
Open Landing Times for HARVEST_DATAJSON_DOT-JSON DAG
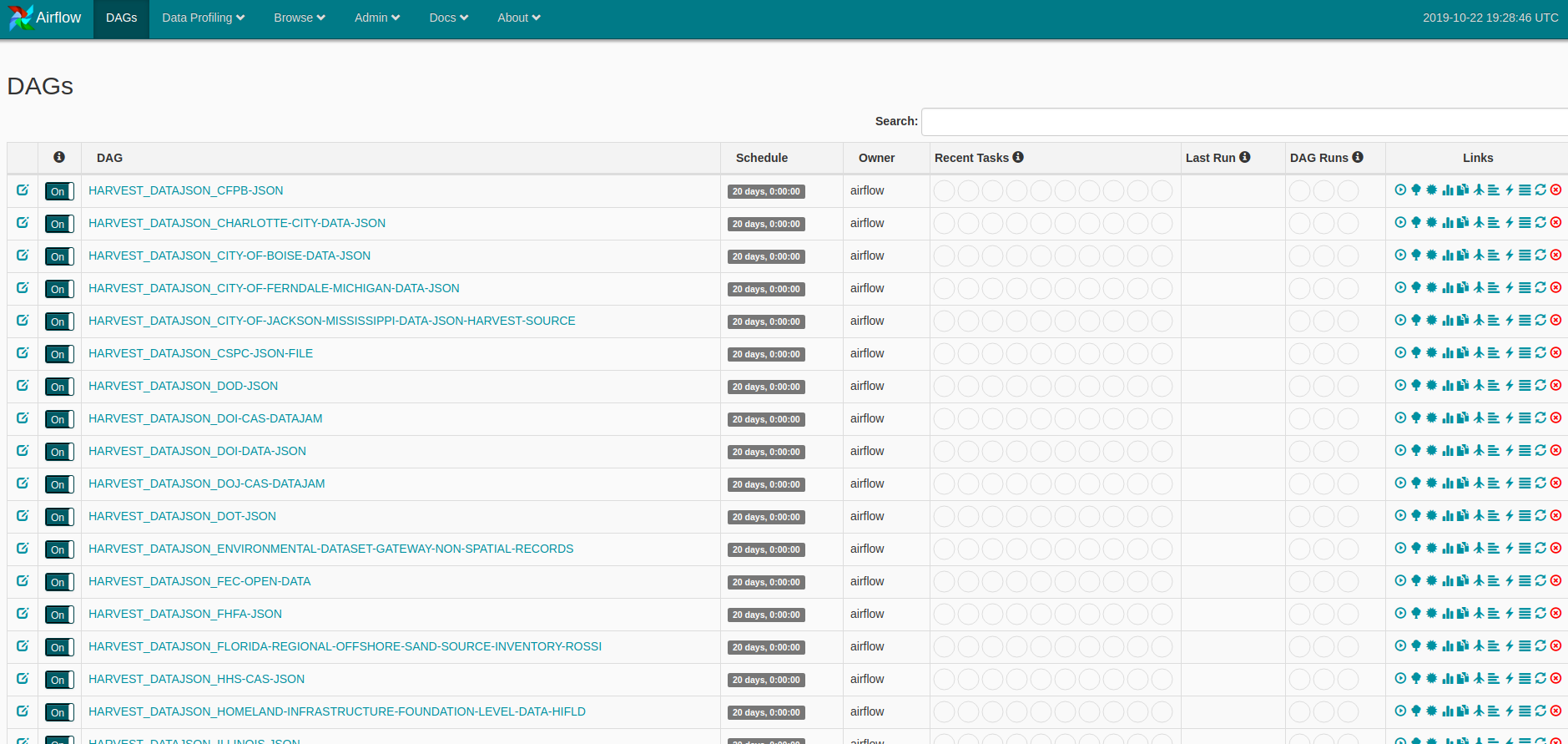pos(1479,516)
